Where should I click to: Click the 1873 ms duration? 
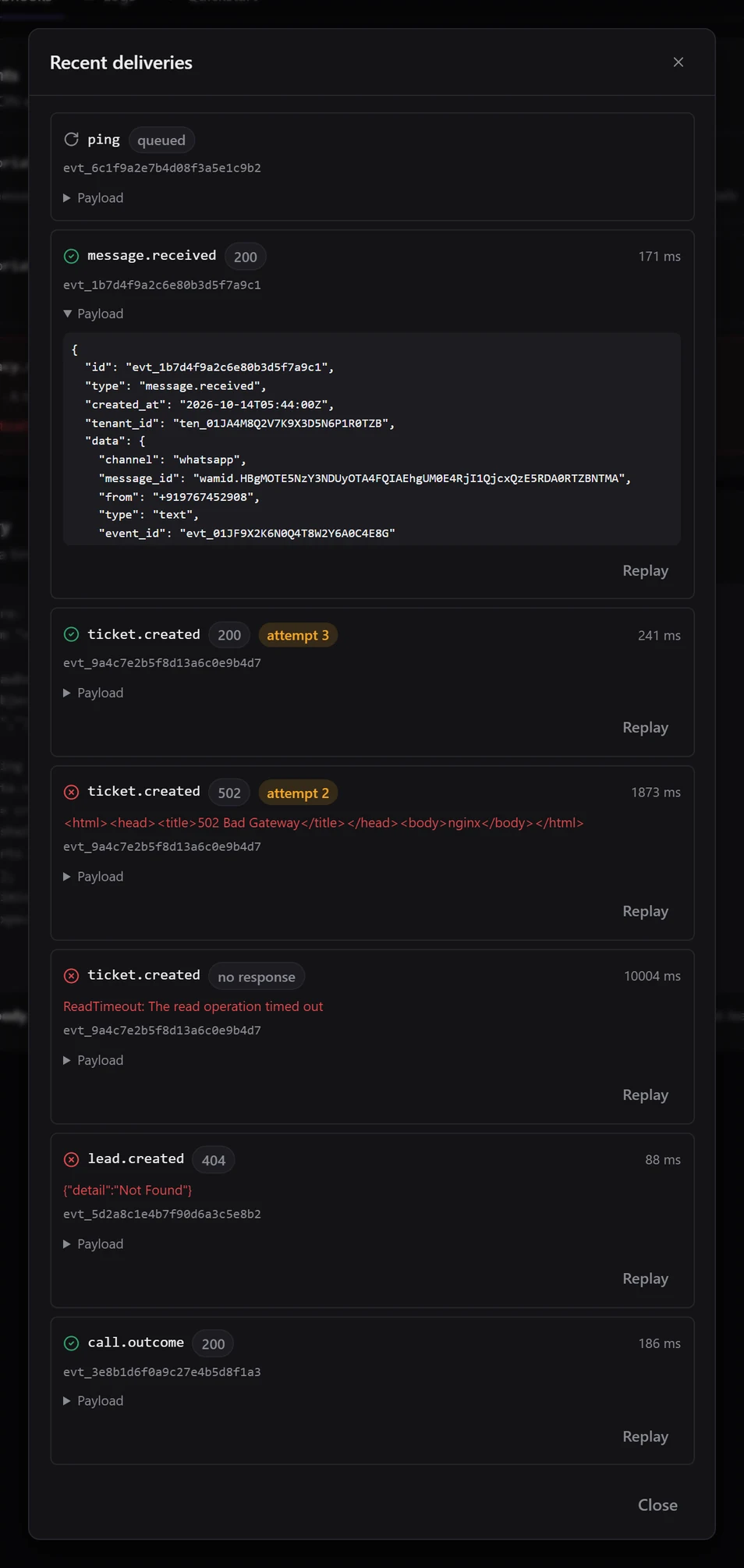tap(656, 793)
